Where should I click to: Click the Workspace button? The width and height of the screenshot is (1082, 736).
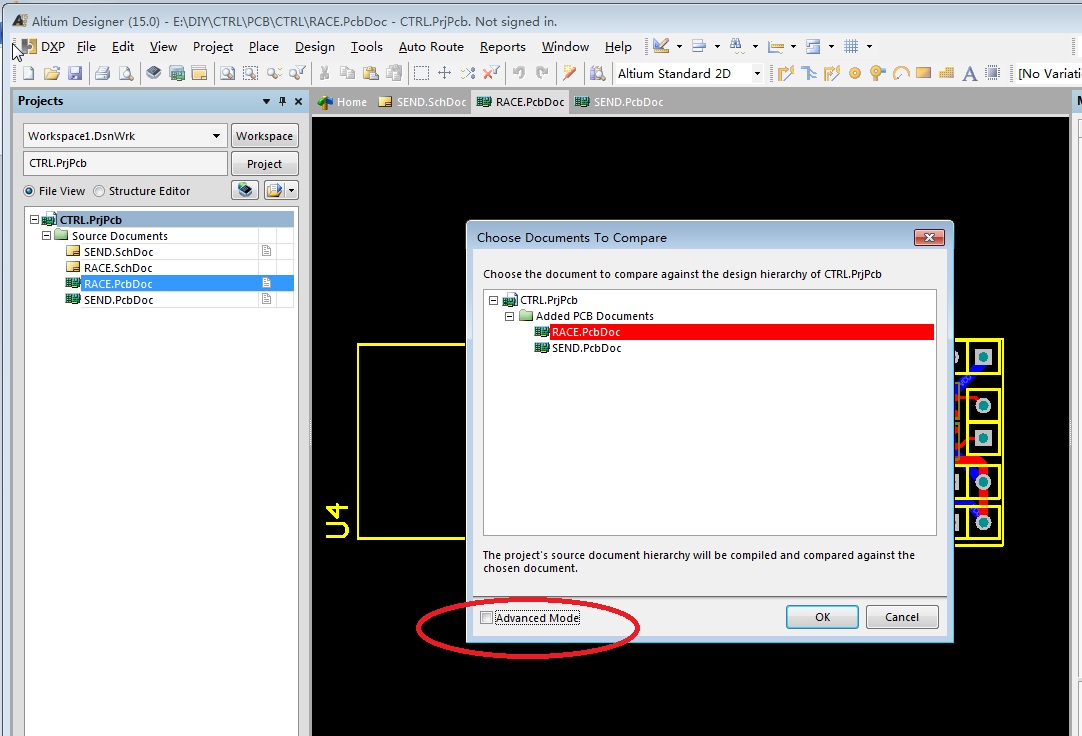coord(264,136)
